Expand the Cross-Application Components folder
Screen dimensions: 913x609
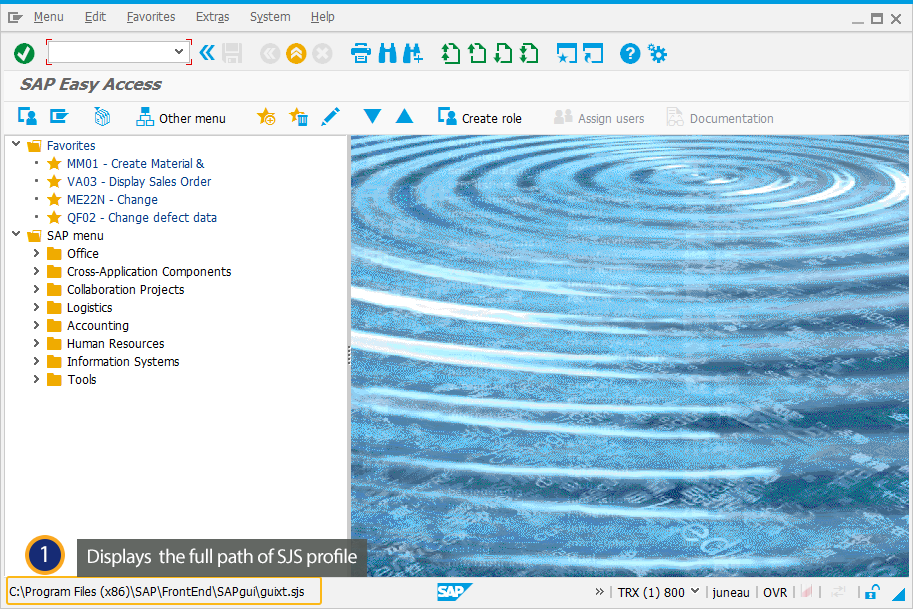point(36,271)
